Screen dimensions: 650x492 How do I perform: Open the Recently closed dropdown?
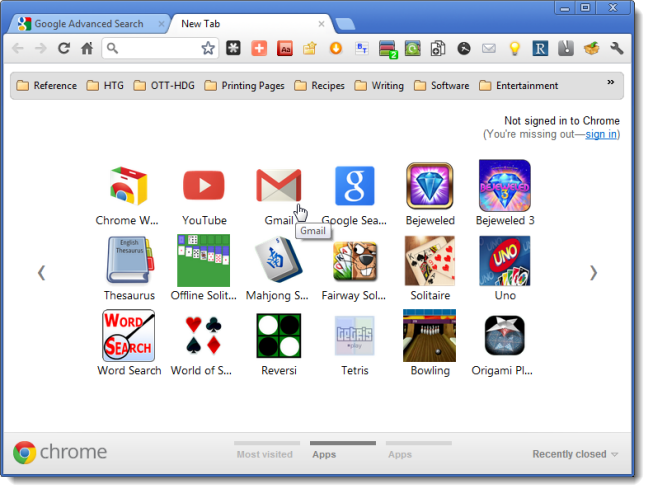click(x=575, y=454)
